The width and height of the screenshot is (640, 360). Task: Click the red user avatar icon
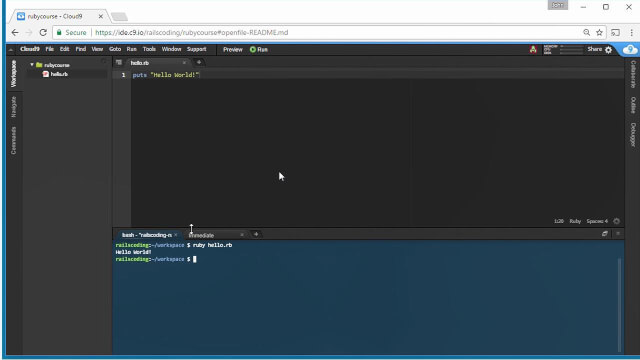point(533,50)
